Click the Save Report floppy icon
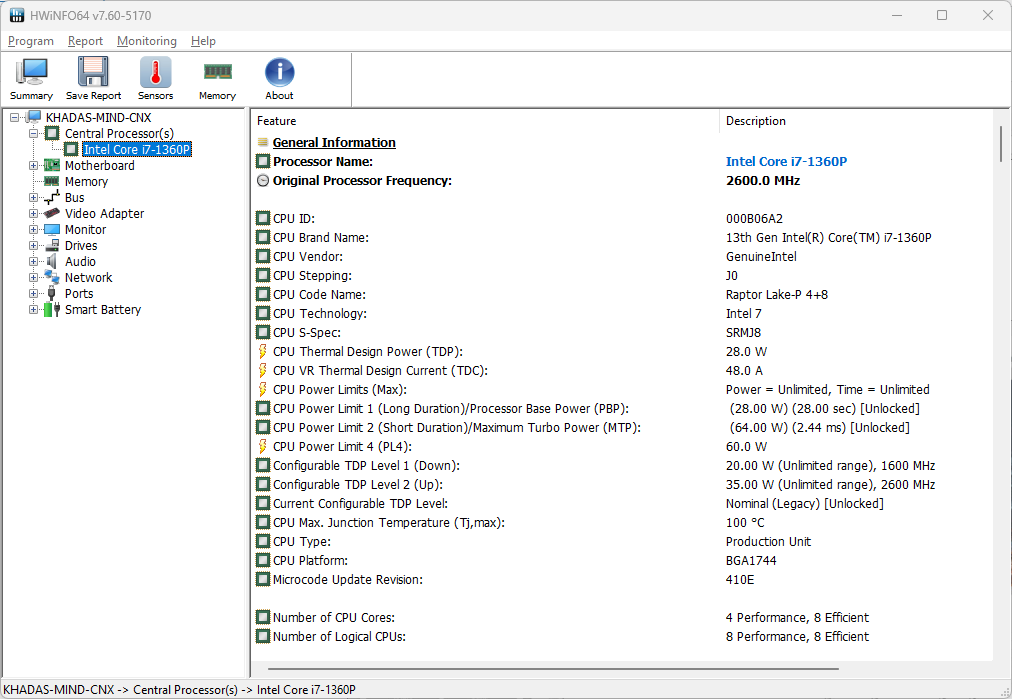Viewport: 1012px width, 699px height. coord(93,72)
